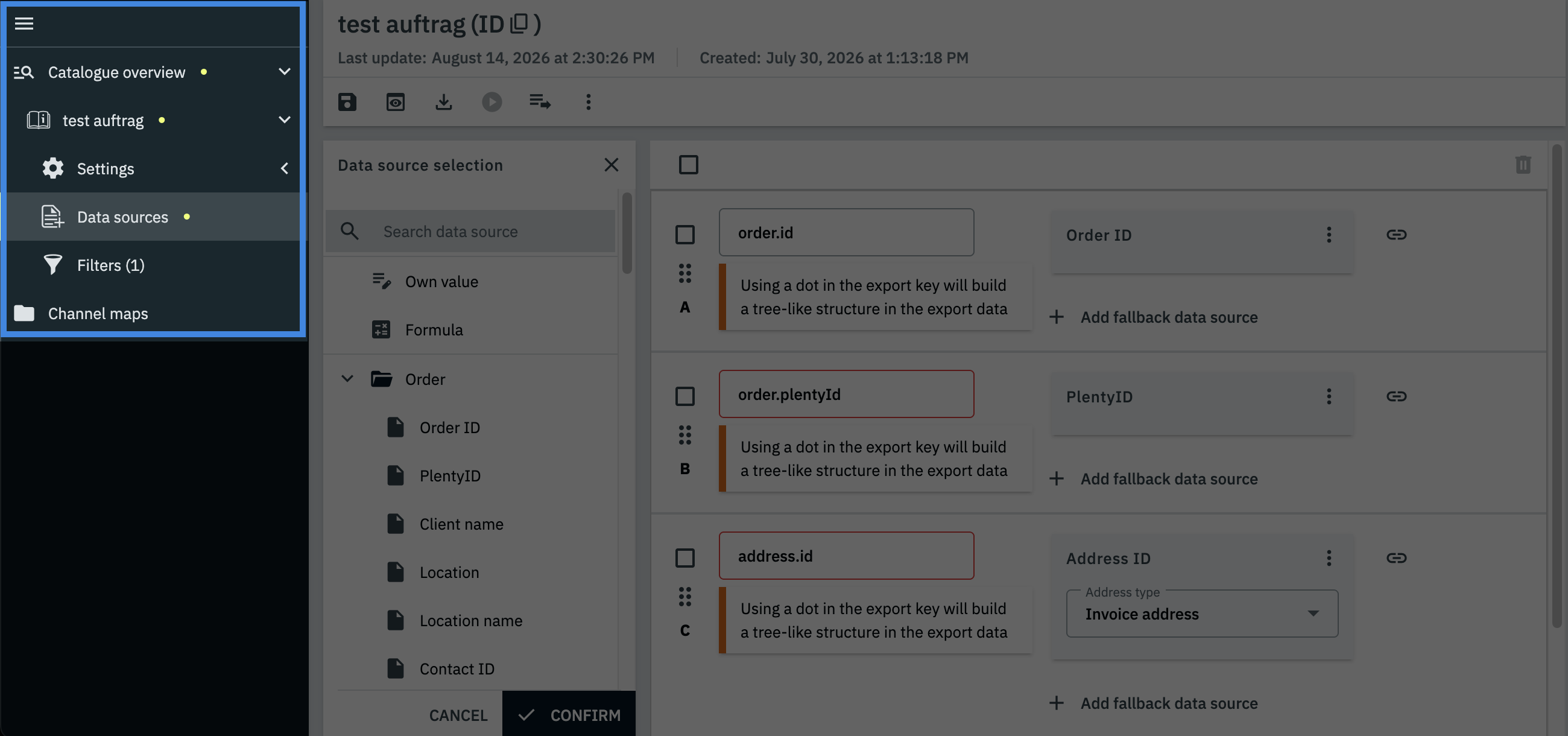
Task: Open Filters (1) in sidebar
Action: coord(152,265)
